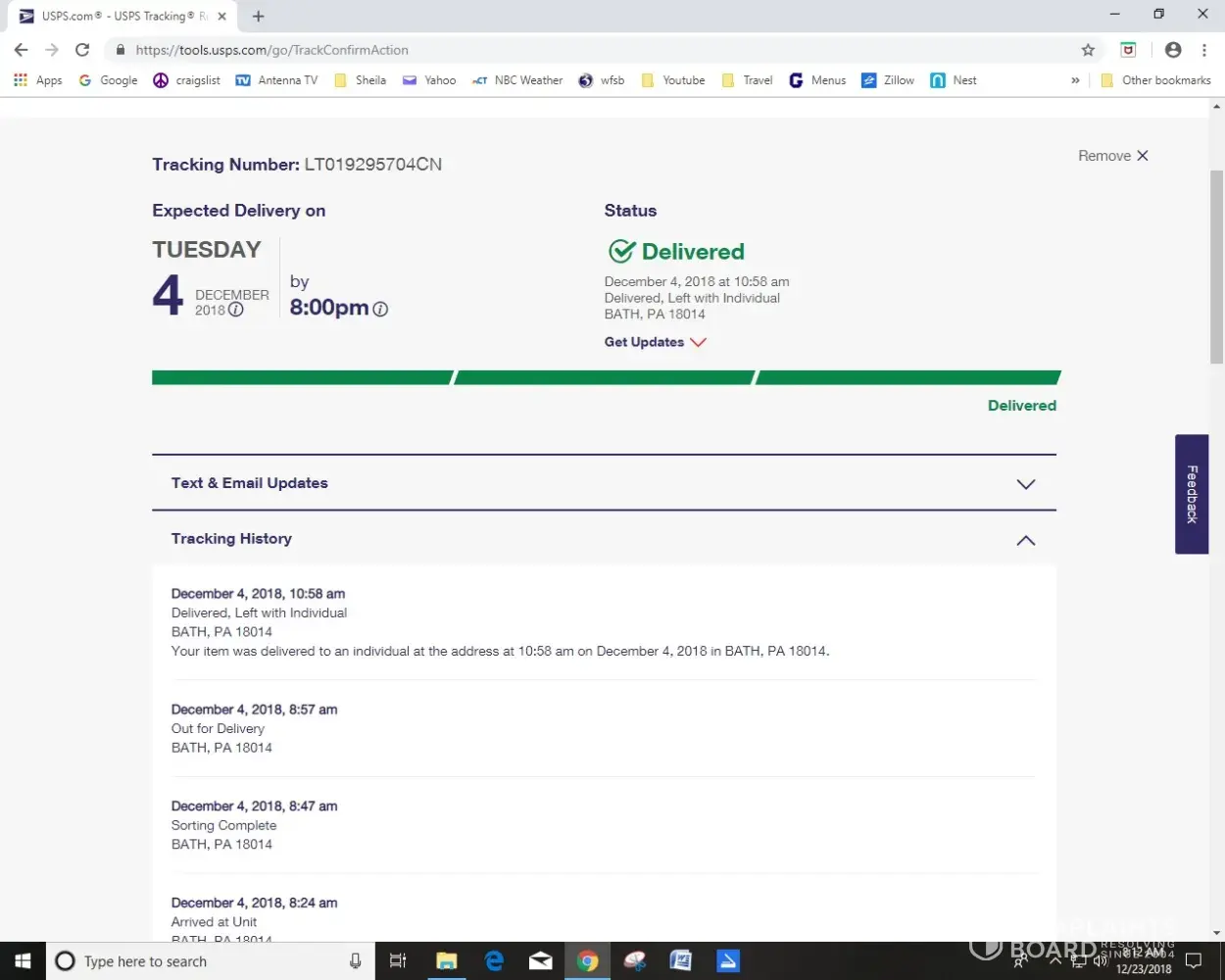Expand the Text & Email Updates section
This screenshot has height=980, width=1225.
[x=604, y=483]
